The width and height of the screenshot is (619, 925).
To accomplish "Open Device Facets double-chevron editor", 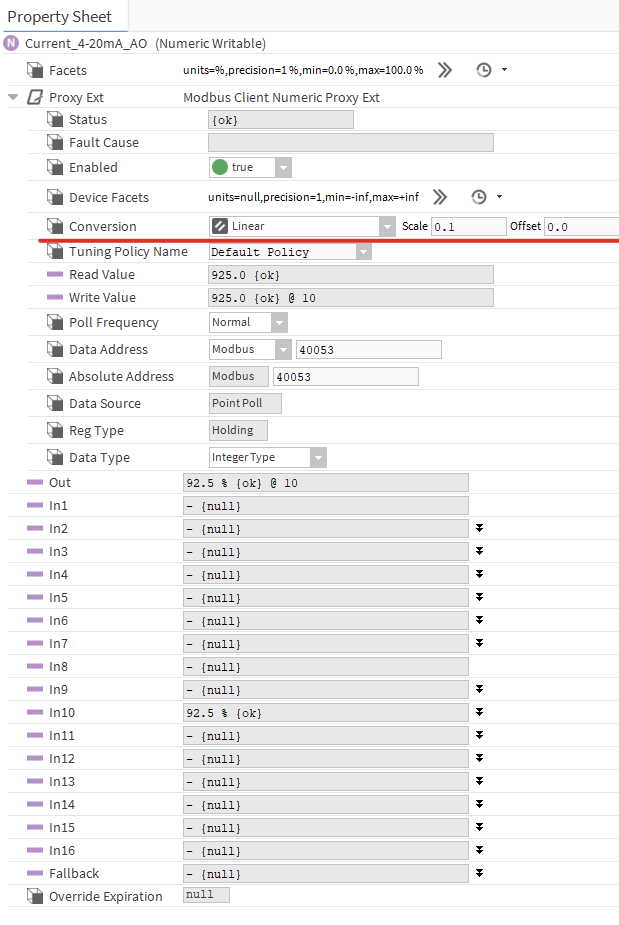I will click(x=439, y=197).
